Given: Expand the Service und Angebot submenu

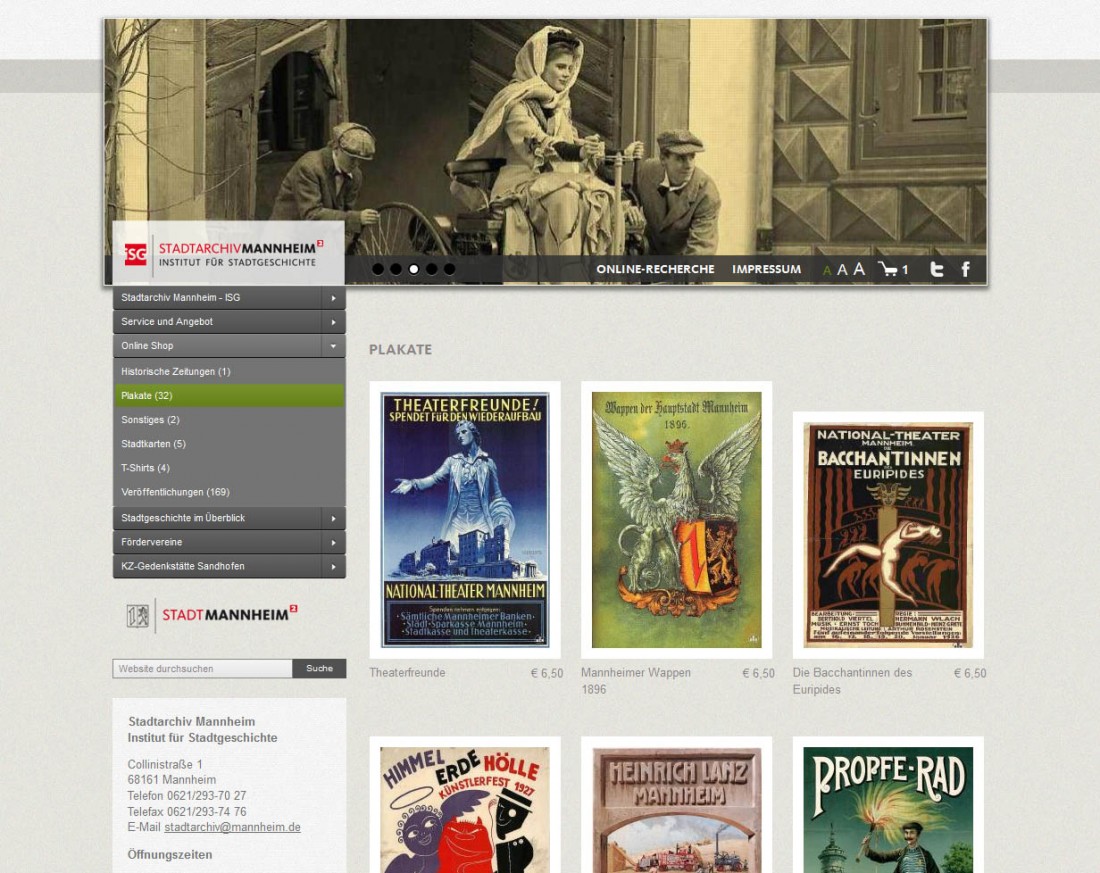Looking at the screenshot, I should click(x=333, y=322).
